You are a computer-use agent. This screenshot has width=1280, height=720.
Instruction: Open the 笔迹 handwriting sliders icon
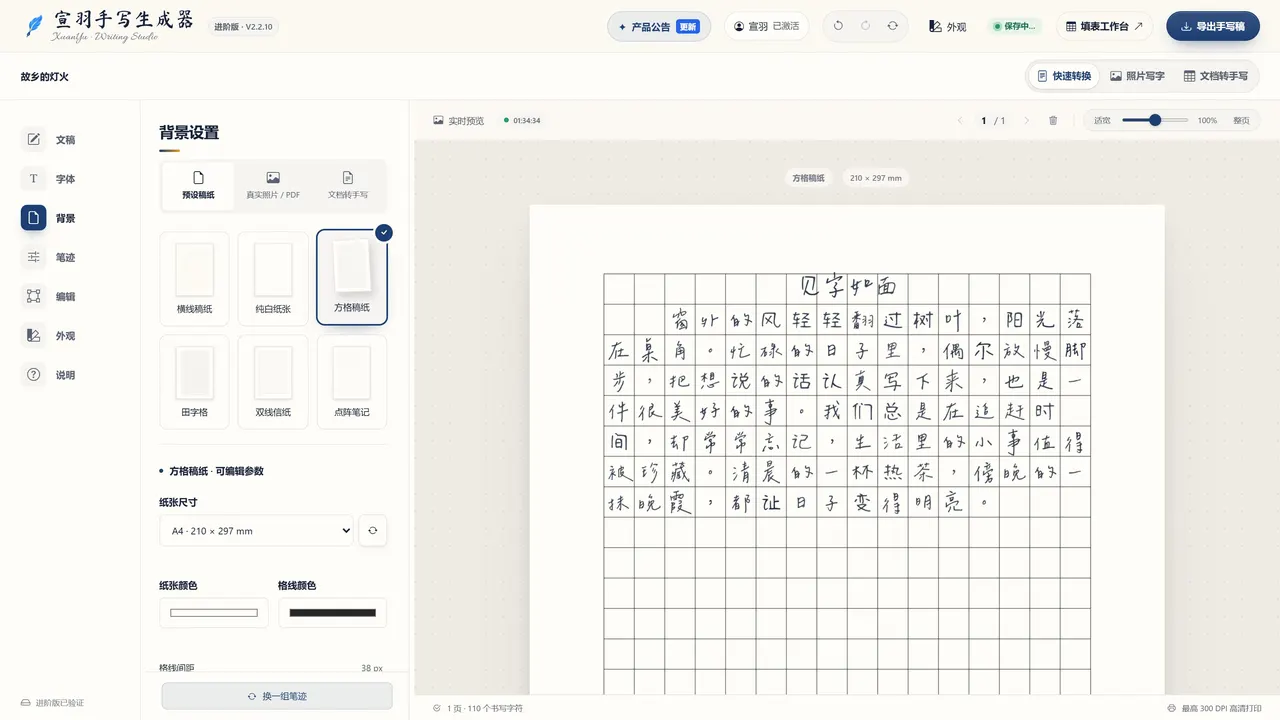(33, 257)
